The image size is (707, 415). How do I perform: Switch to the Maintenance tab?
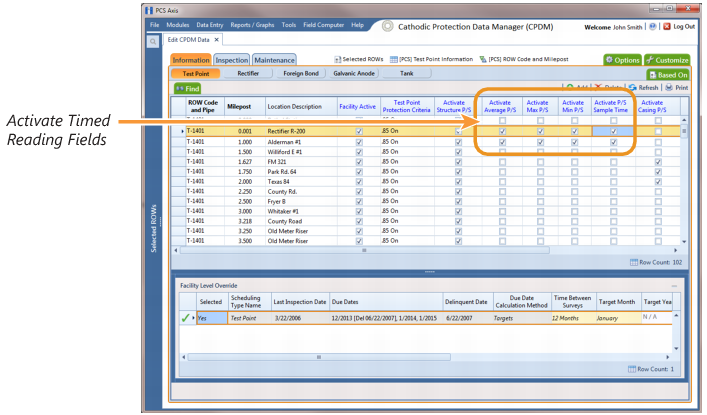tap(274, 60)
